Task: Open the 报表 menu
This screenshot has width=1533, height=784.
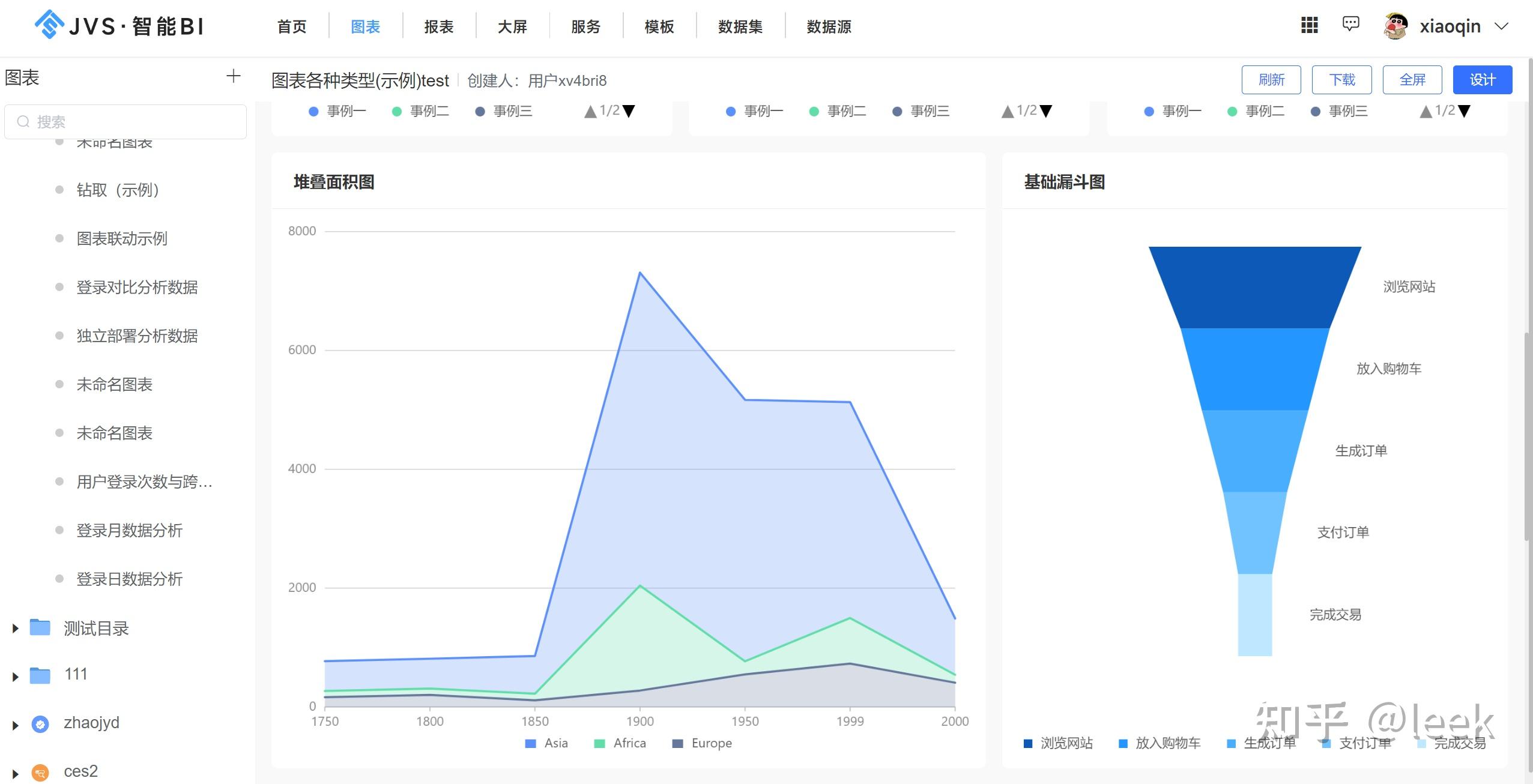Action: tap(439, 26)
